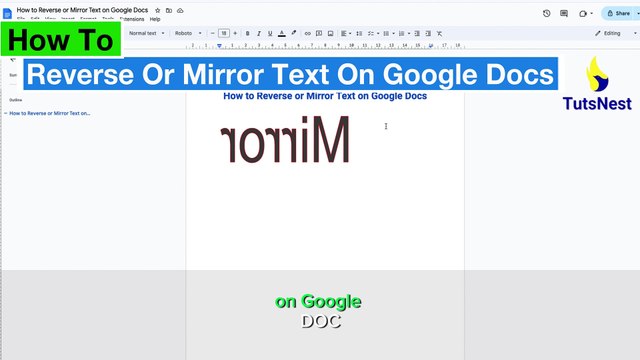Click the move-to-folder icon beside the title
This screenshot has height=360, width=640.
(169, 11)
